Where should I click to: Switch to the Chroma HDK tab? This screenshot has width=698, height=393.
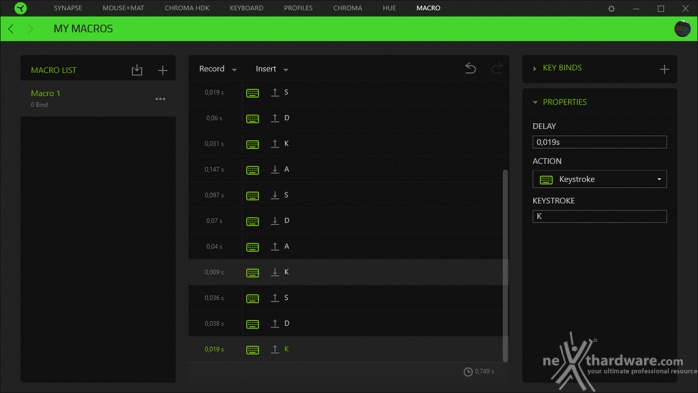(187, 8)
